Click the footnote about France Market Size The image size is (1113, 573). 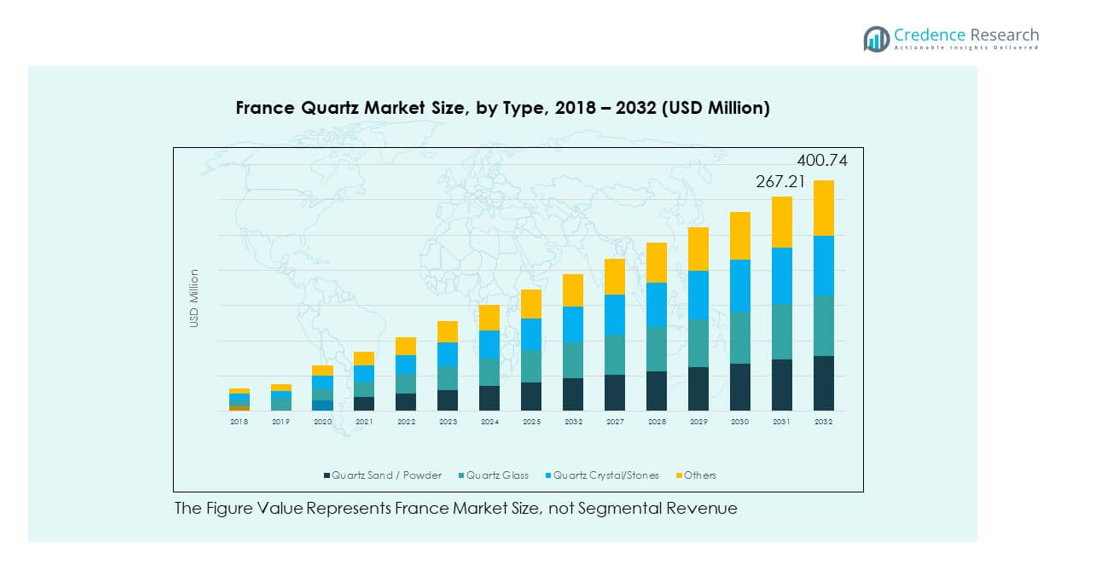pyautogui.click(x=456, y=508)
